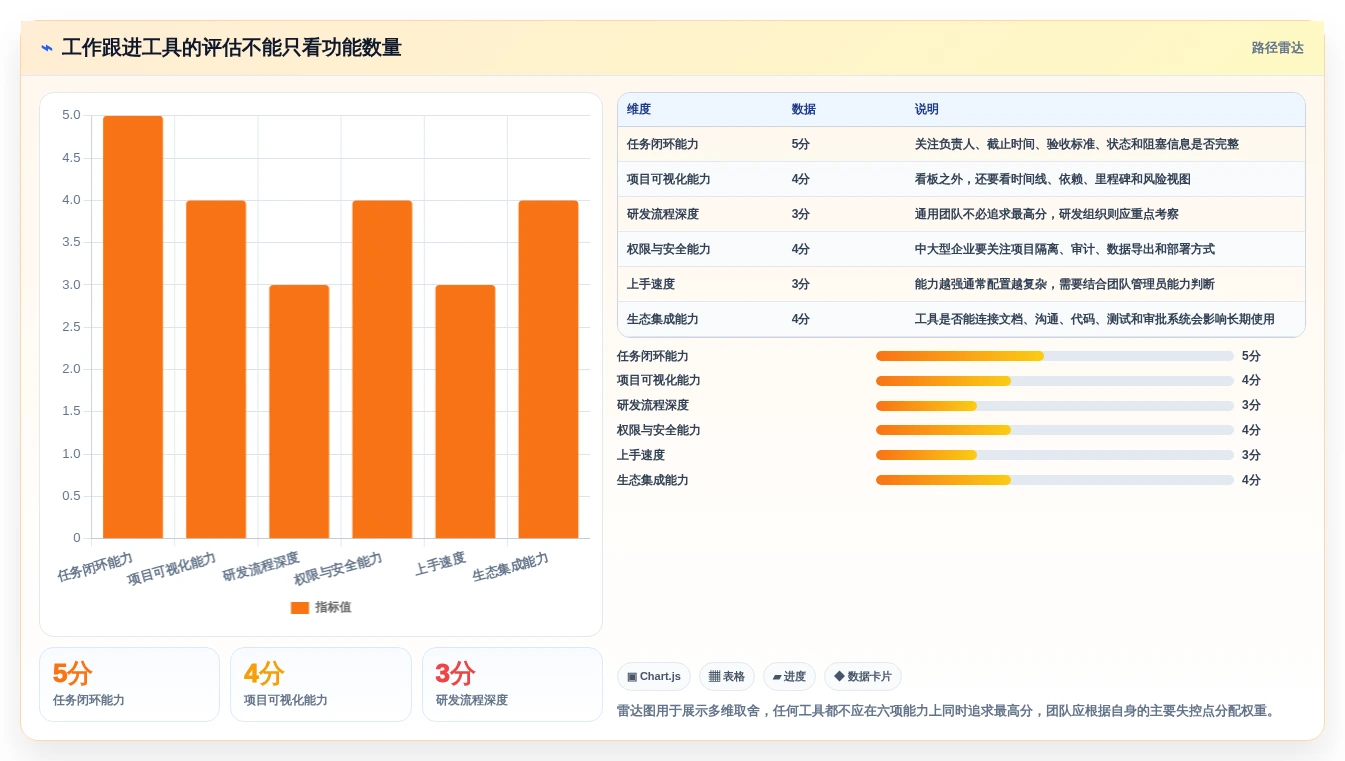The height and width of the screenshot is (761, 1345).
Task: Click the 数据卡片 tag chip
Action: (862, 677)
